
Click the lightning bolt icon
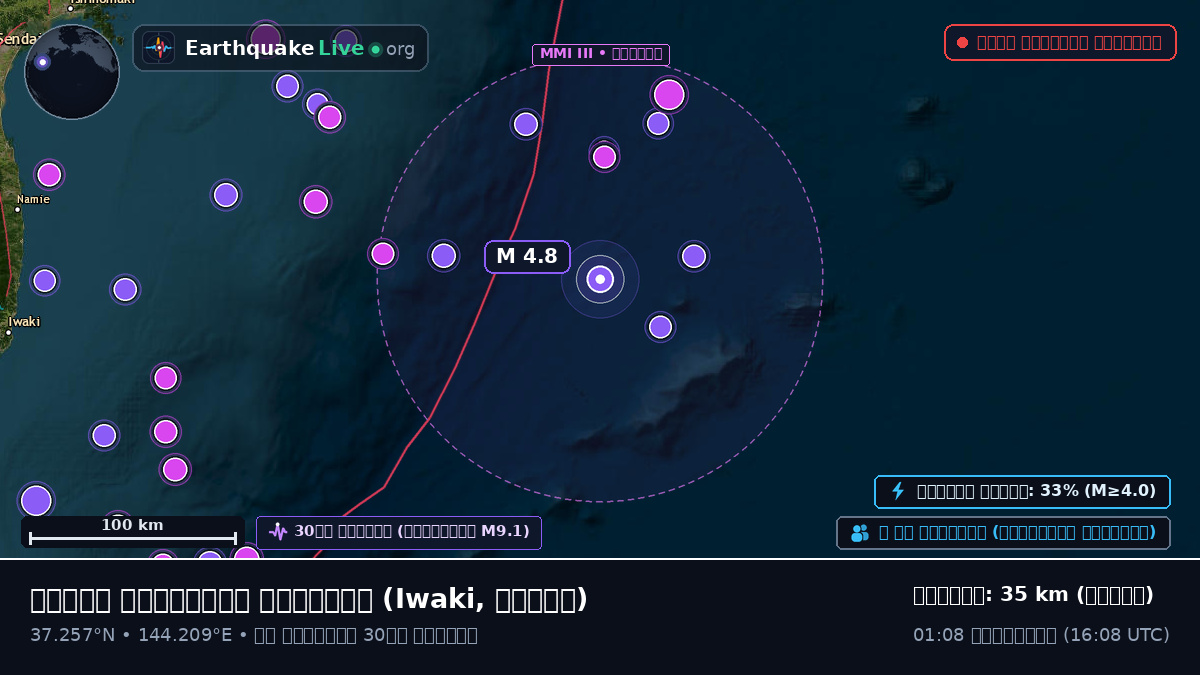[x=898, y=491]
